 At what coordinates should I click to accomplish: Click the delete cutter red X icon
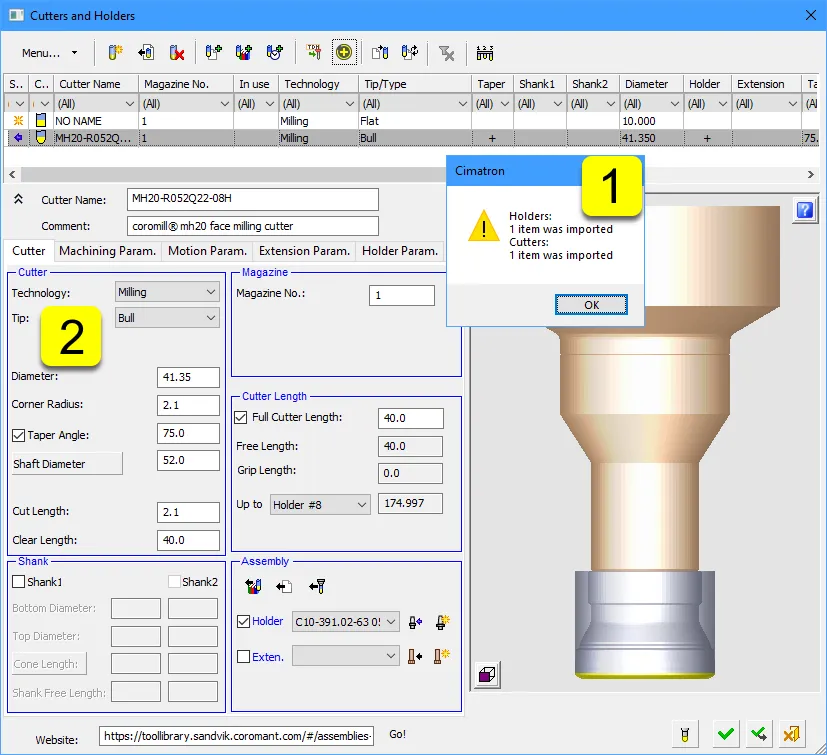point(176,53)
